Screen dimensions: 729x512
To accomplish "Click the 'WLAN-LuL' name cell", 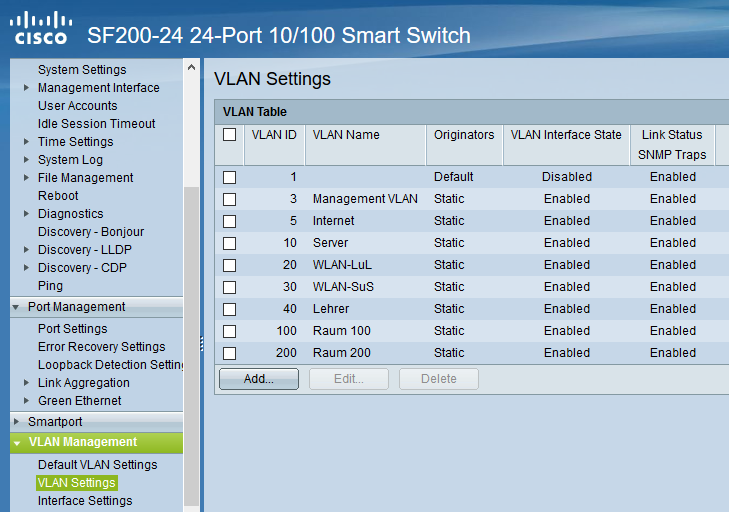I will click(x=342, y=265).
